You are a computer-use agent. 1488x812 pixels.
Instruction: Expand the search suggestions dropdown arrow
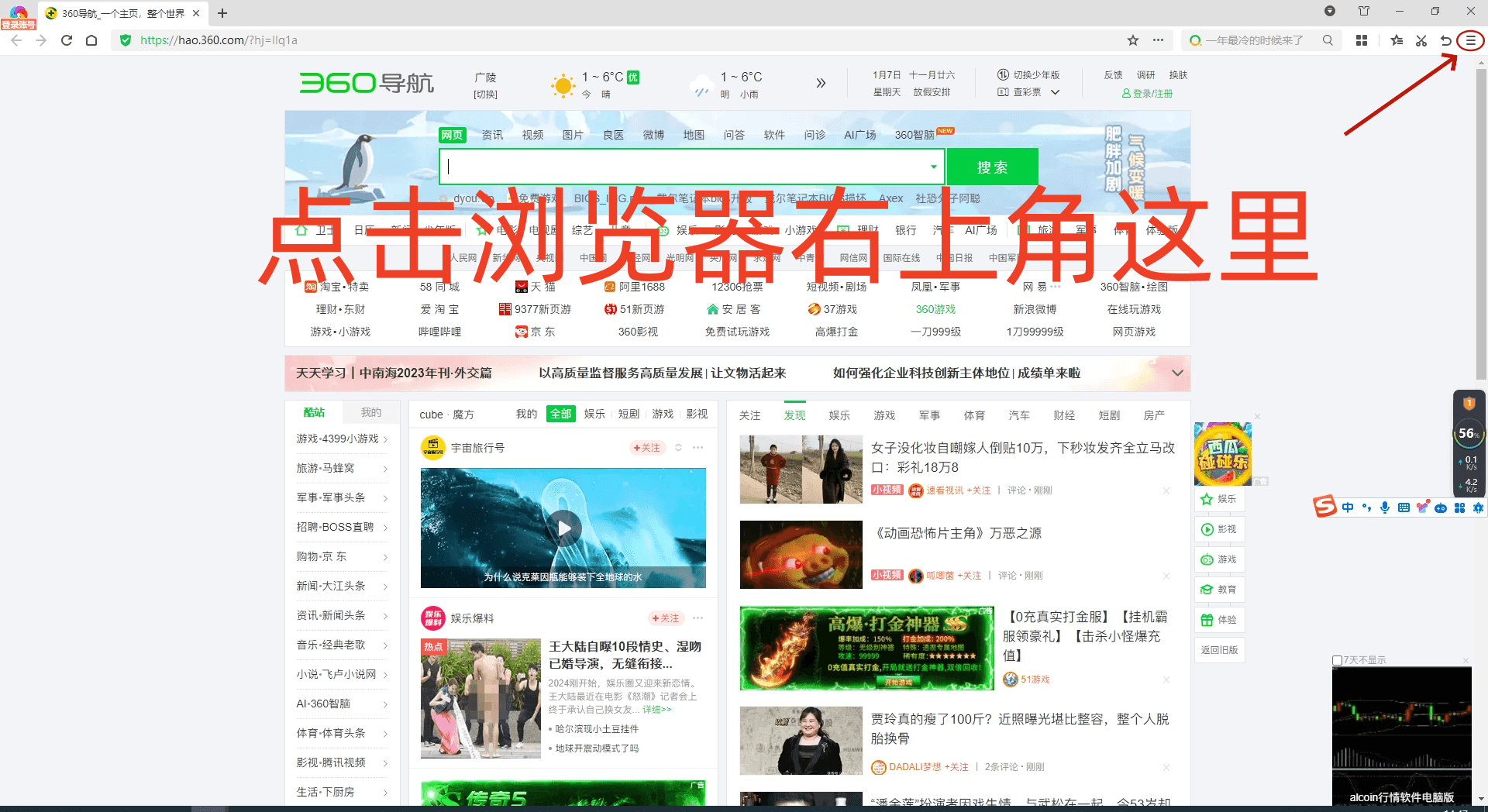pos(933,167)
